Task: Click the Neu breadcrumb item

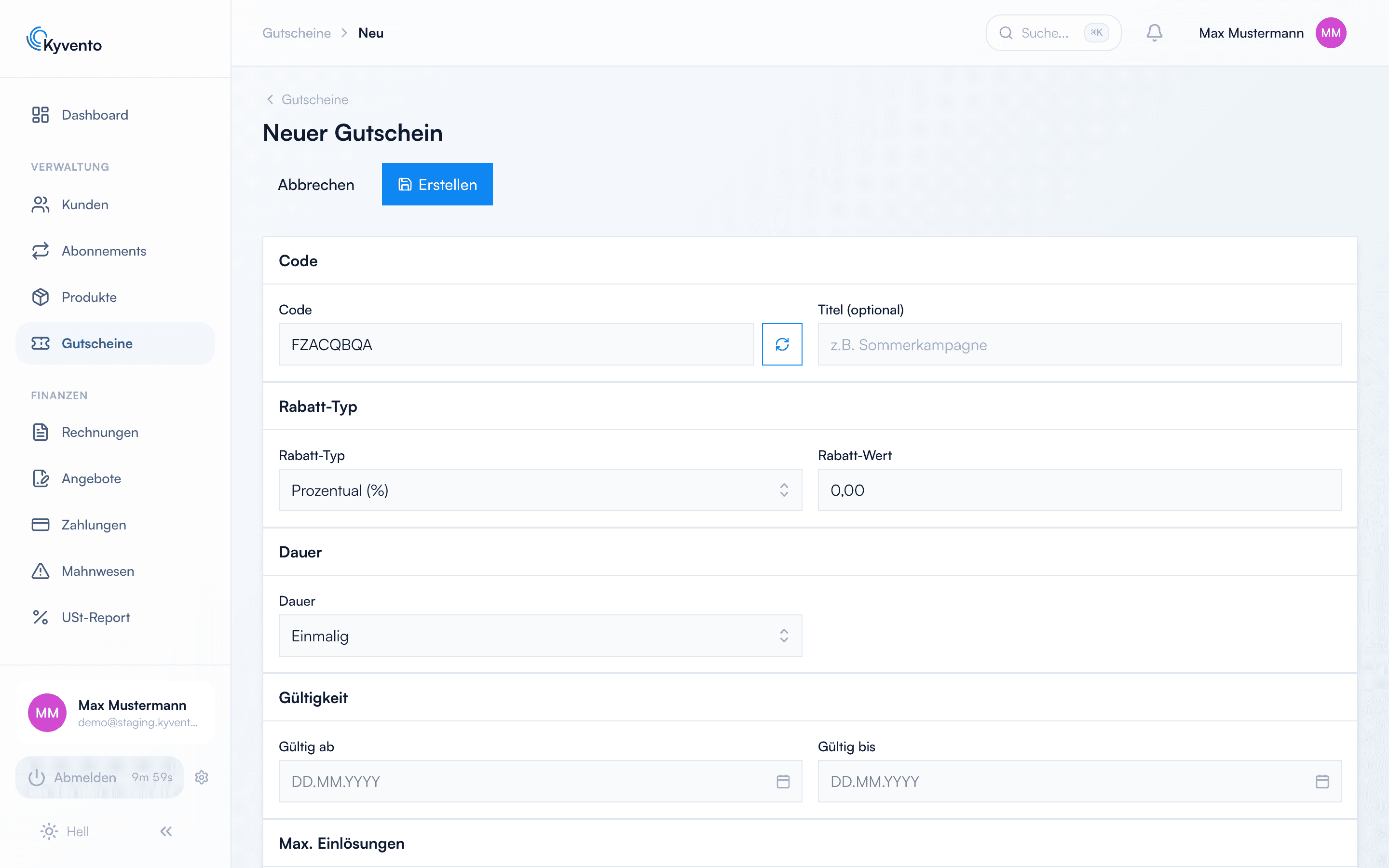Action: click(371, 33)
